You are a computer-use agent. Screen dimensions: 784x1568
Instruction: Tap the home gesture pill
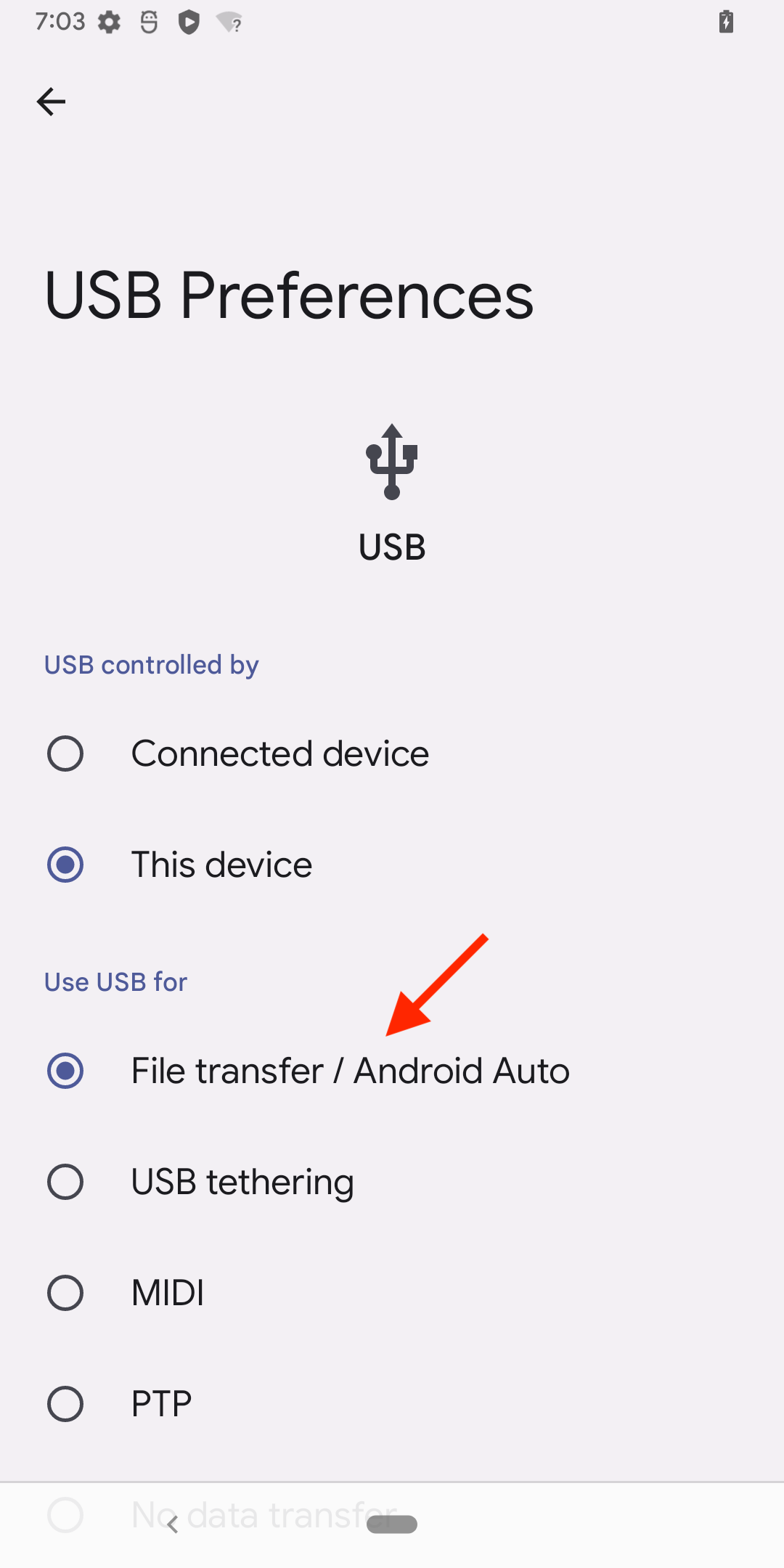point(392,1524)
